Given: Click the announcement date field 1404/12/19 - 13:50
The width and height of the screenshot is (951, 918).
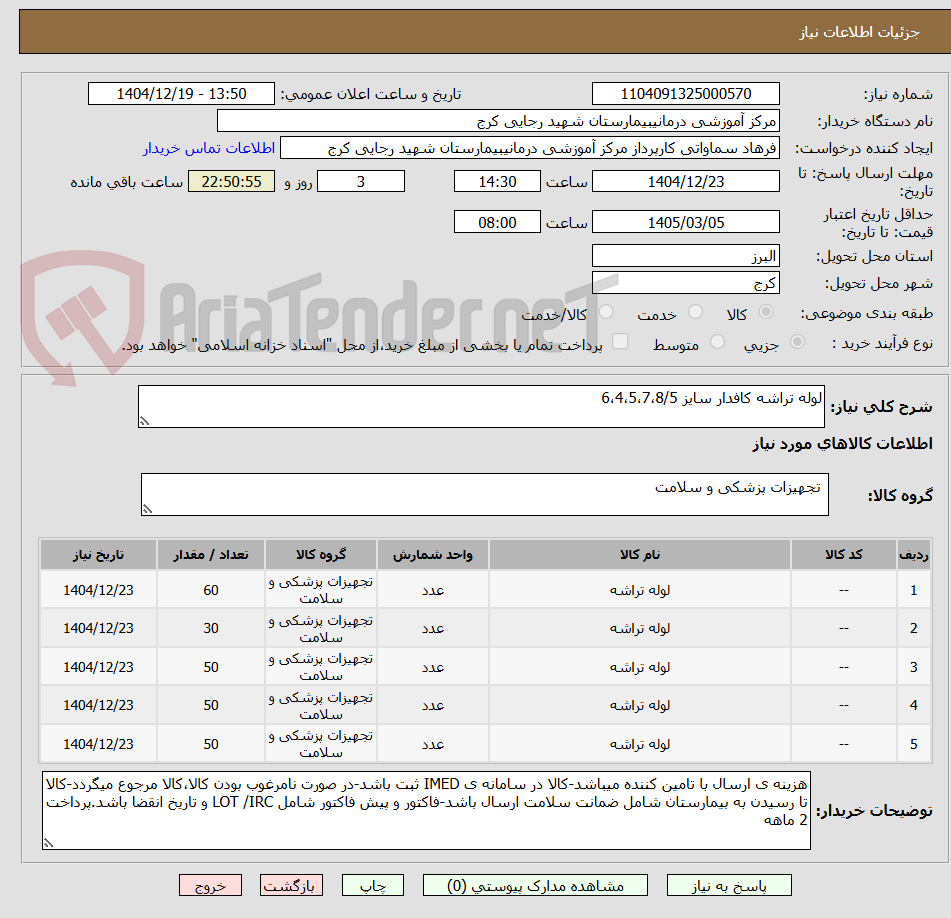Looking at the screenshot, I should pos(181,94).
